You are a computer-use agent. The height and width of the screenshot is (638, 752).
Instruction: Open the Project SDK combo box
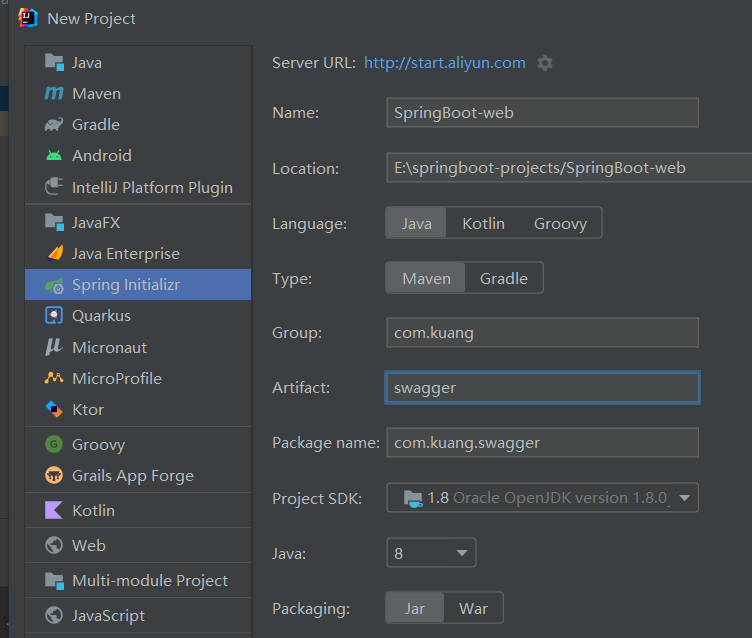click(x=542, y=498)
